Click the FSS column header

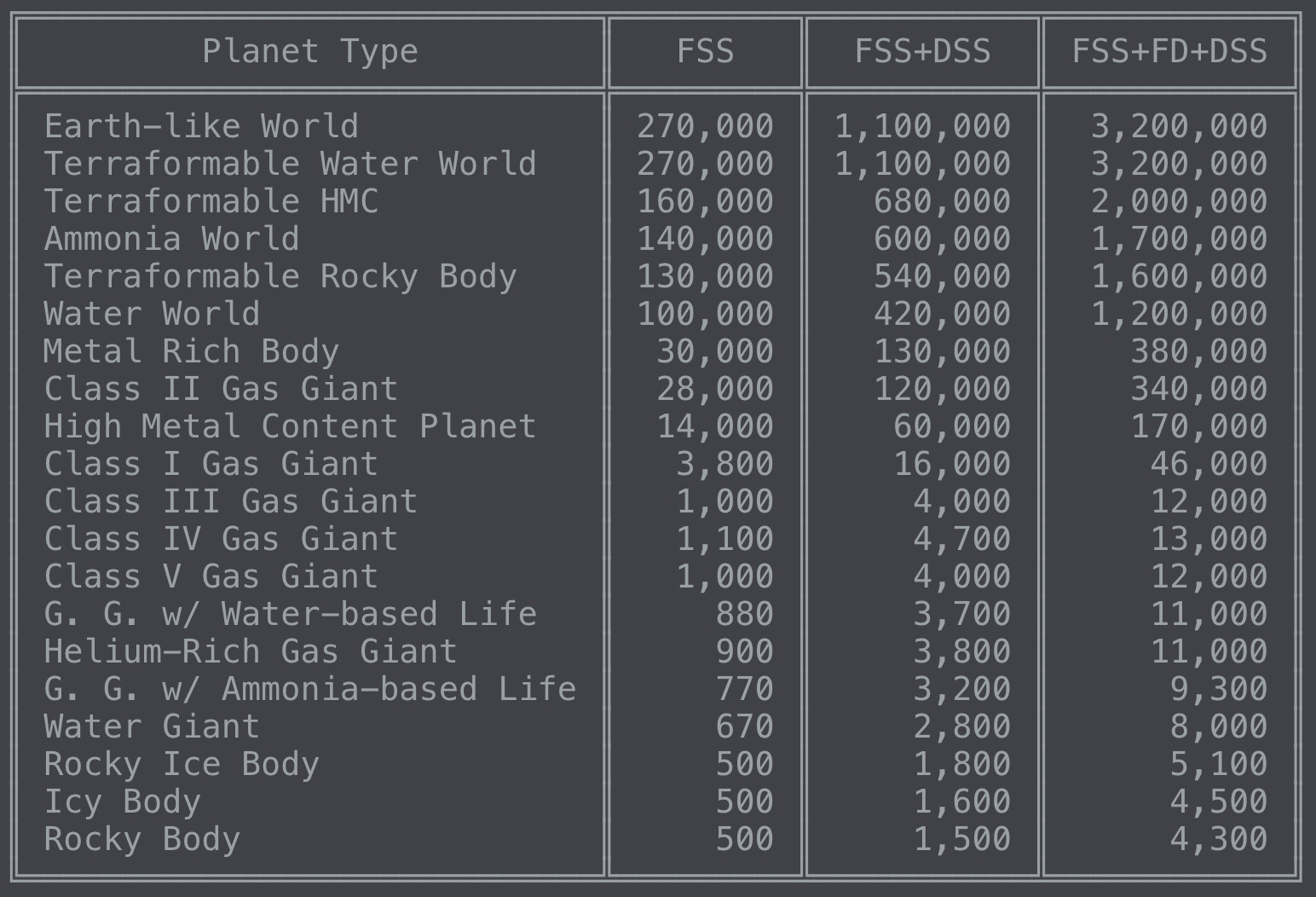click(706, 52)
